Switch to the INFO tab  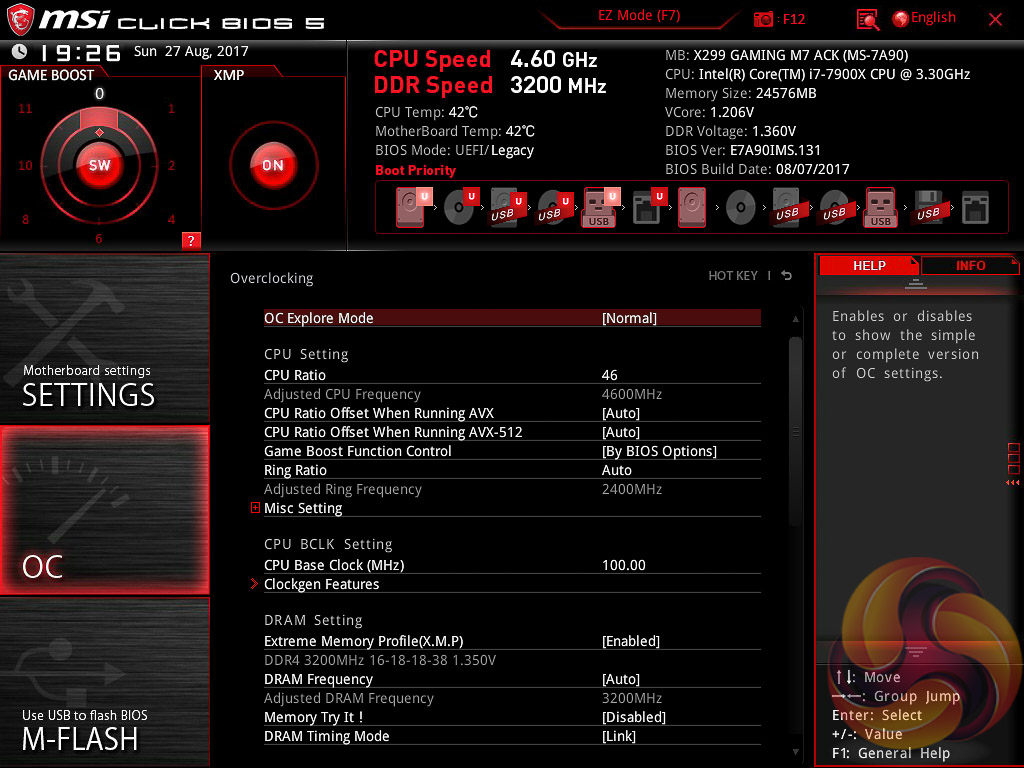(x=970, y=265)
